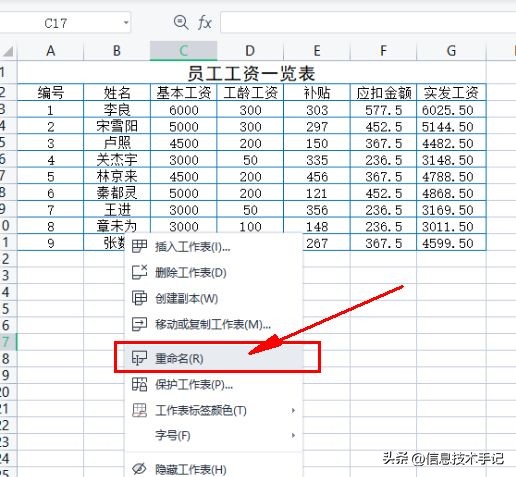Select column F header
This screenshot has height=477, width=516.
coord(383,51)
